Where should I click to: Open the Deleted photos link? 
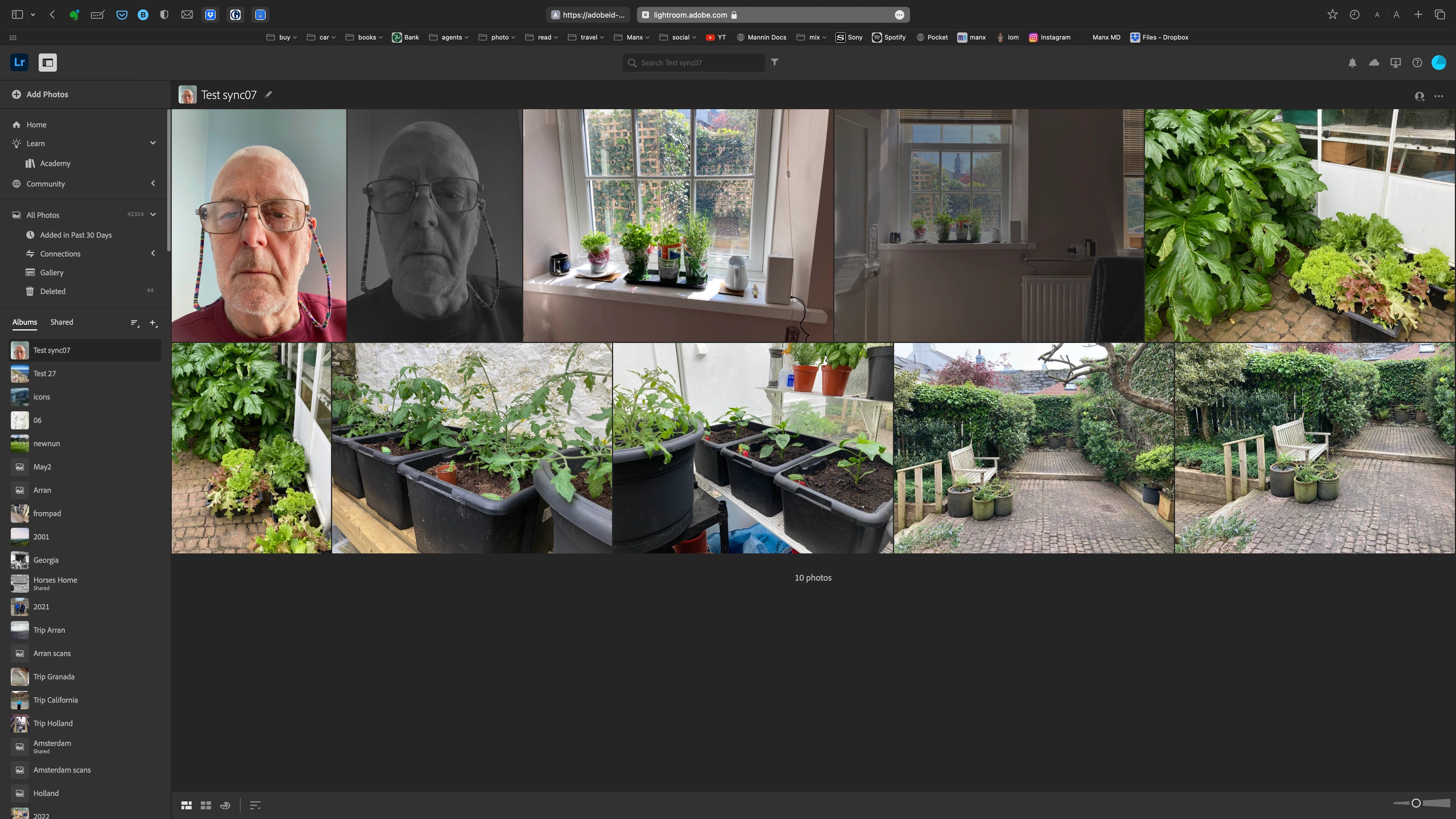click(53, 291)
